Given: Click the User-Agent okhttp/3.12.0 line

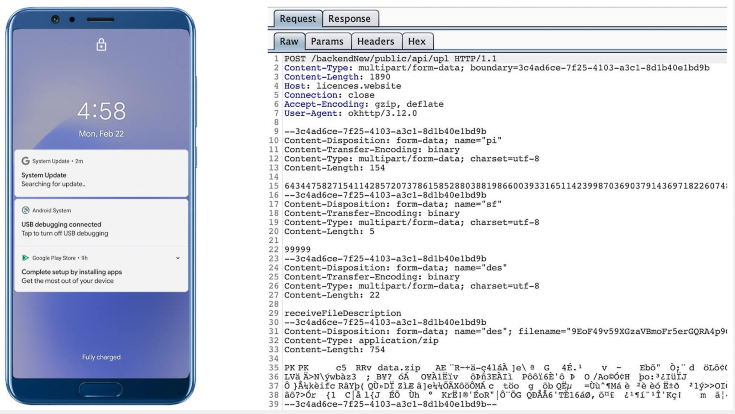Looking at the screenshot, I should tap(350, 113).
